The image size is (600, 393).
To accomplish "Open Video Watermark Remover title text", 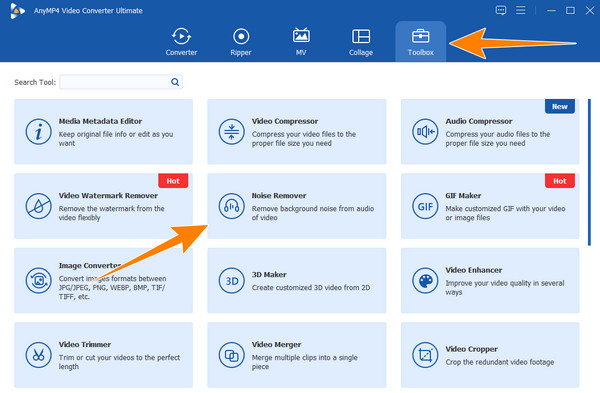I will pyautogui.click(x=108, y=196).
